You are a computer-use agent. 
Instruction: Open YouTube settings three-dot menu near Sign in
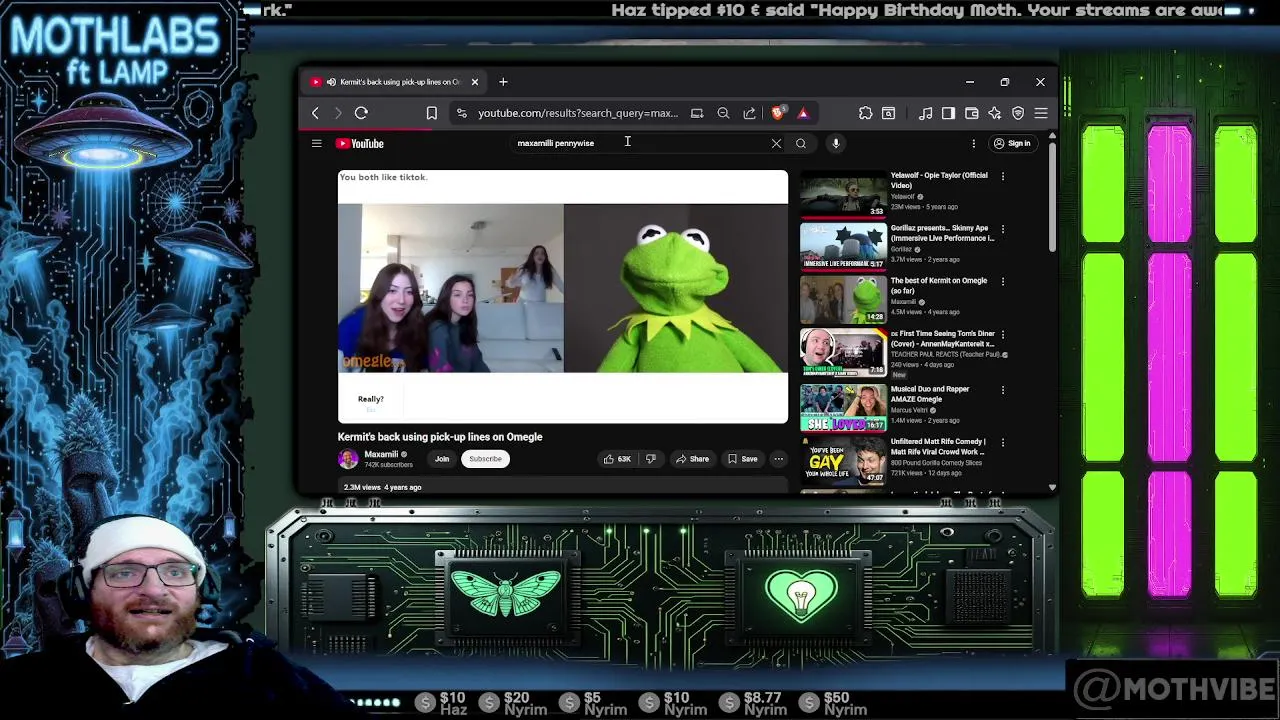coord(973,143)
